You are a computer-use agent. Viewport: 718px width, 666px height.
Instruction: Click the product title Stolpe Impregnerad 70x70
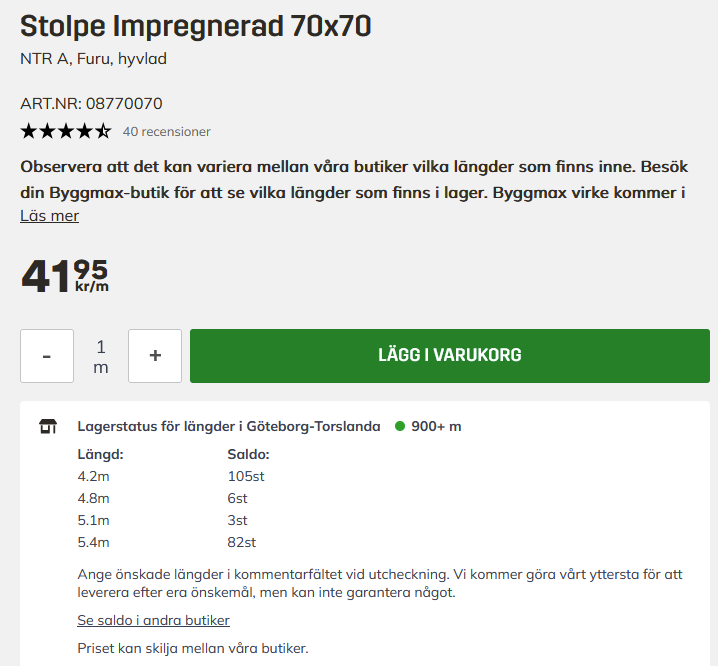pos(196,27)
